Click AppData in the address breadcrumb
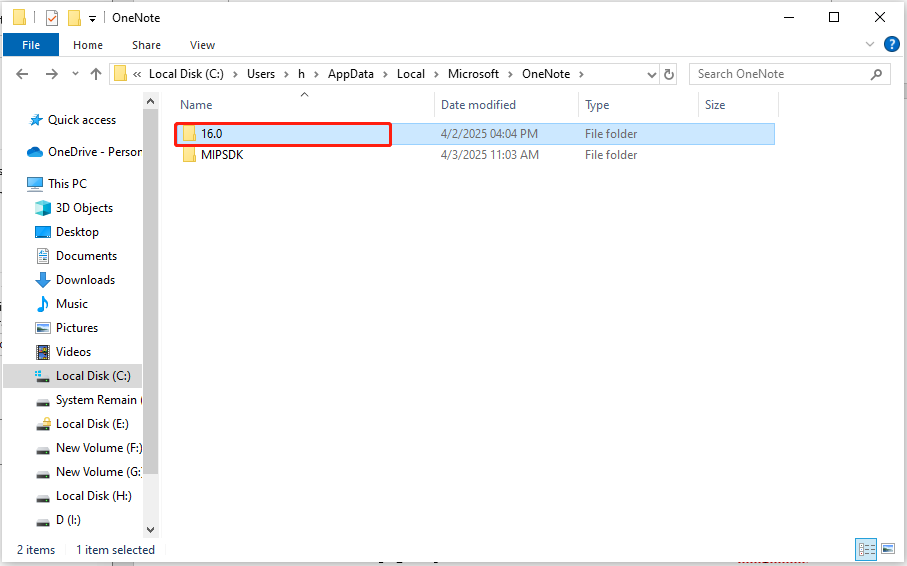The width and height of the screenshot is (907, 566). point(351,74)
